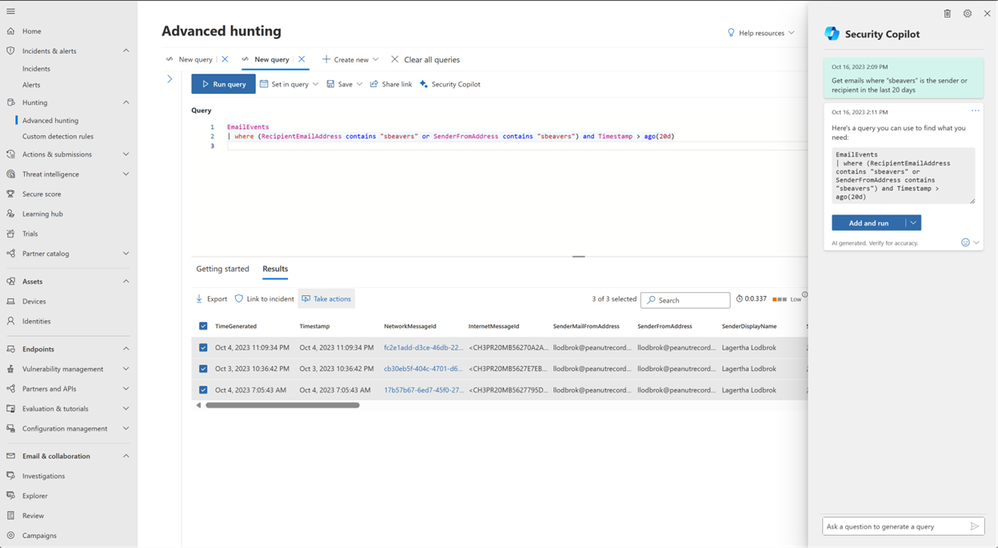The image size is (998, 548).
Task: Toggle the select-all rows checkbox
Action: pyautogui.click(x=203, y=326)
